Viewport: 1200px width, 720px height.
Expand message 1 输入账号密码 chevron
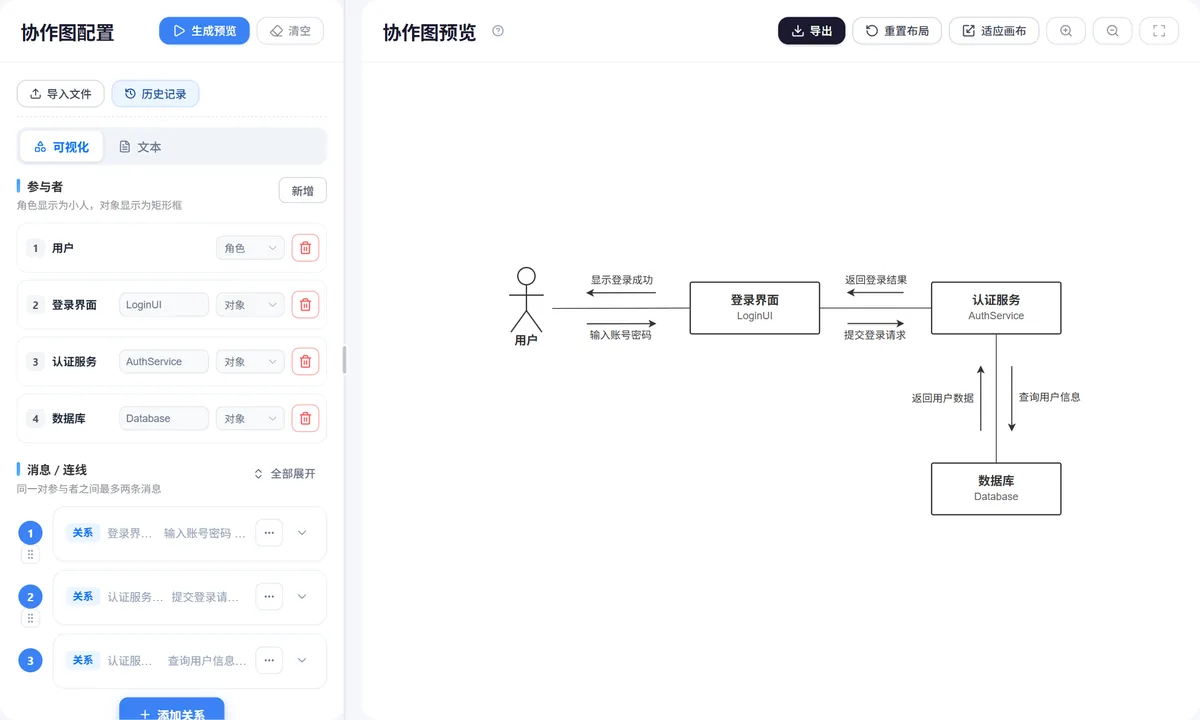pos(302,533)
